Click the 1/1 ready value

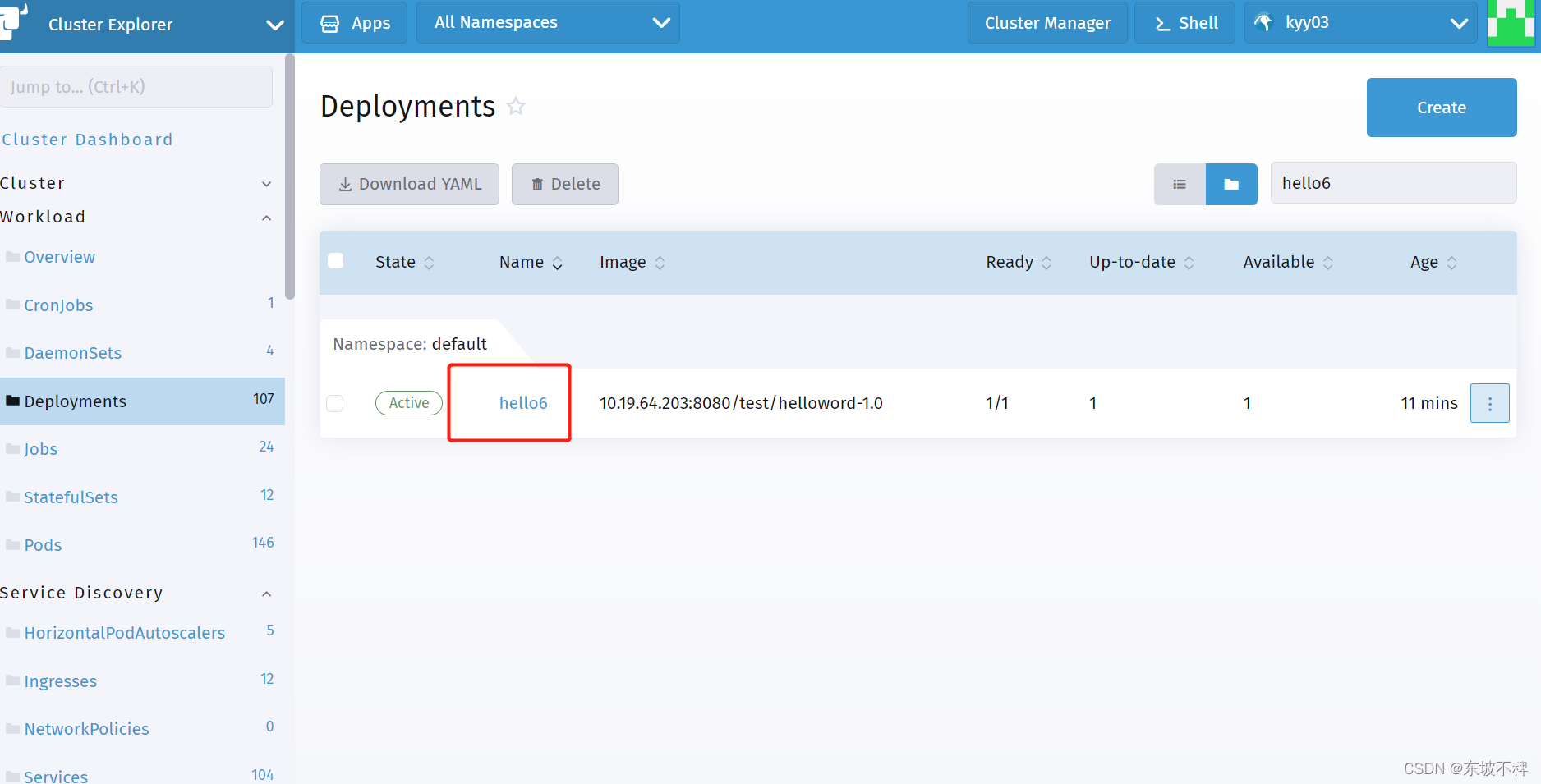click(x=997, y=403)
